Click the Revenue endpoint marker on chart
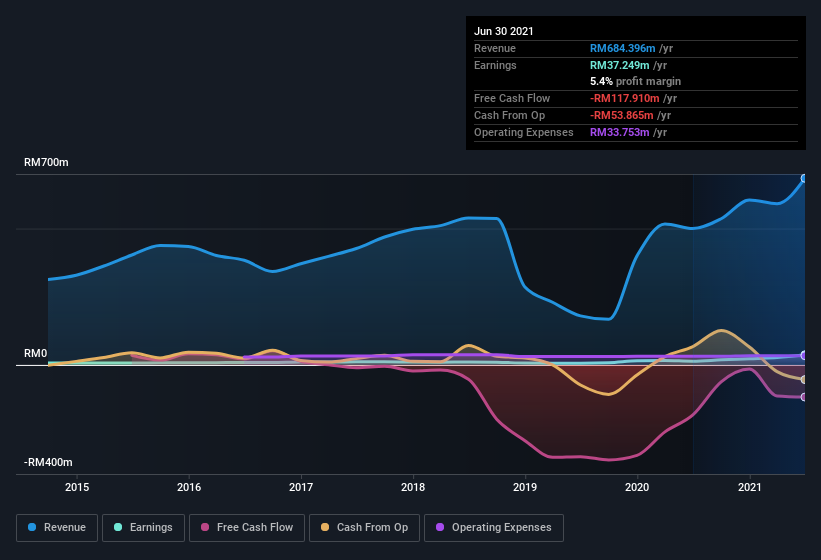This screenshot has height=560, width=821. tap(804, 178)
